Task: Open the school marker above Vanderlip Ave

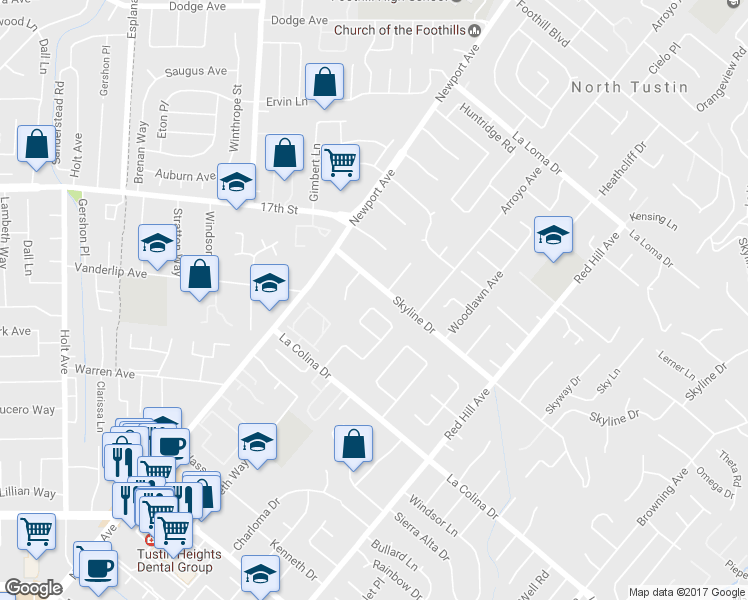Action: click(x=157, y=244)
